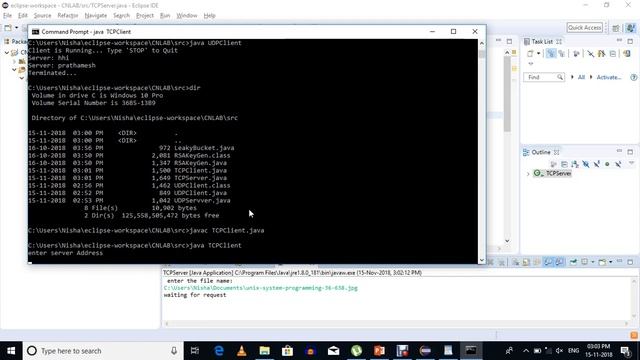Click Command Prompt scrollbar down arrow
This screenshot has height=360, width=640.
[x=482, y=260]
